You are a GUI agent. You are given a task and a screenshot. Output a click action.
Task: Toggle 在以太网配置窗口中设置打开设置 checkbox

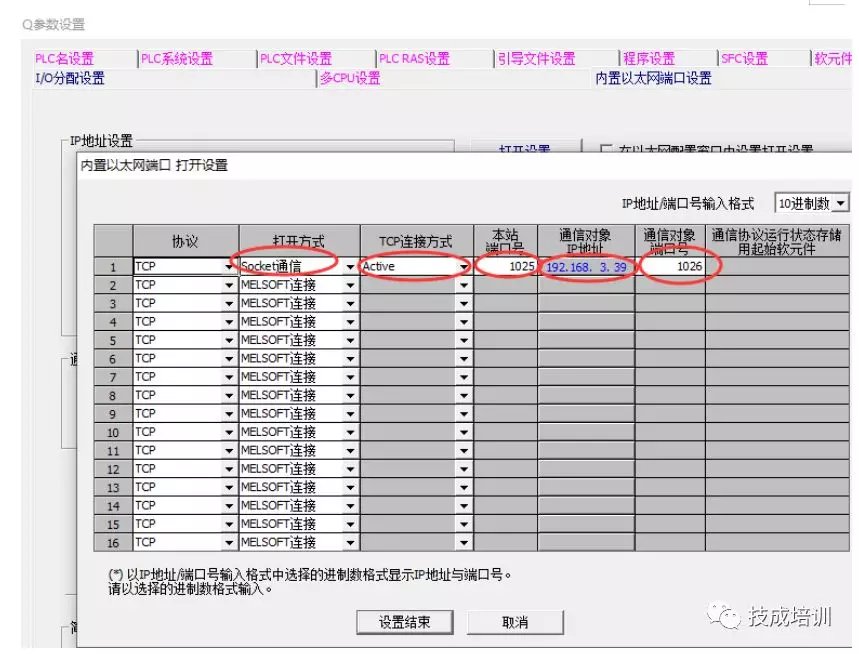[x=606, y=150]
